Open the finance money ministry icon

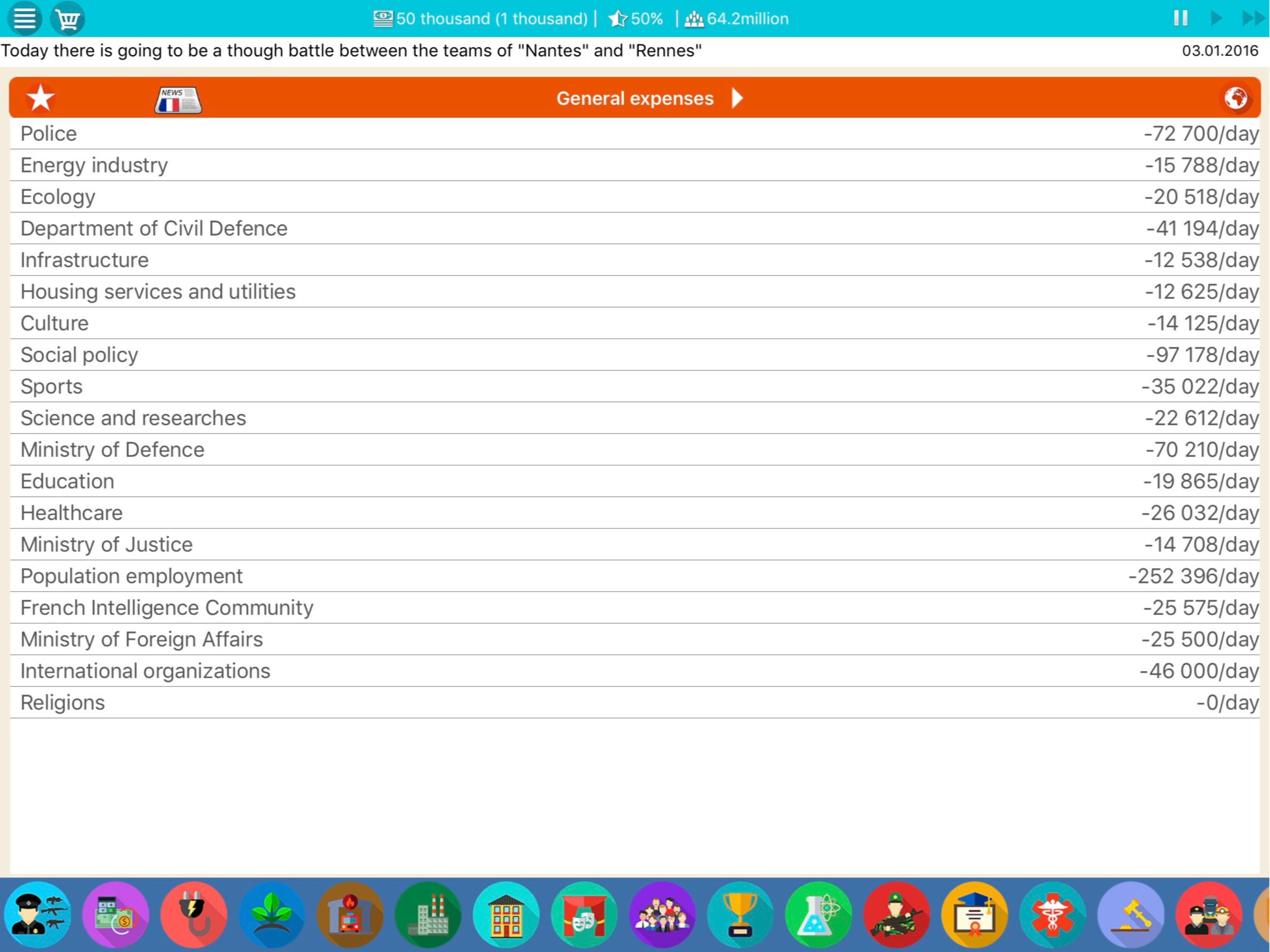click(116, 914)
